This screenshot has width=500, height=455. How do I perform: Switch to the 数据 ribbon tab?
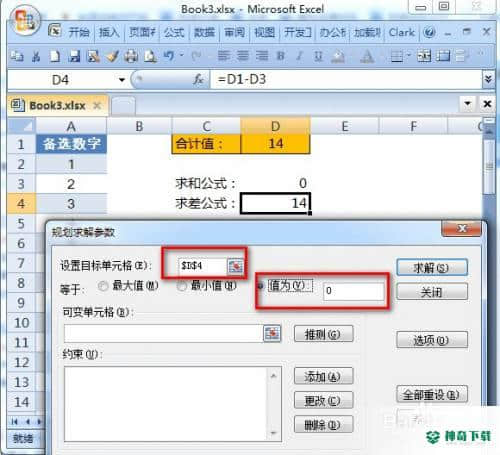tap(204, 33)
